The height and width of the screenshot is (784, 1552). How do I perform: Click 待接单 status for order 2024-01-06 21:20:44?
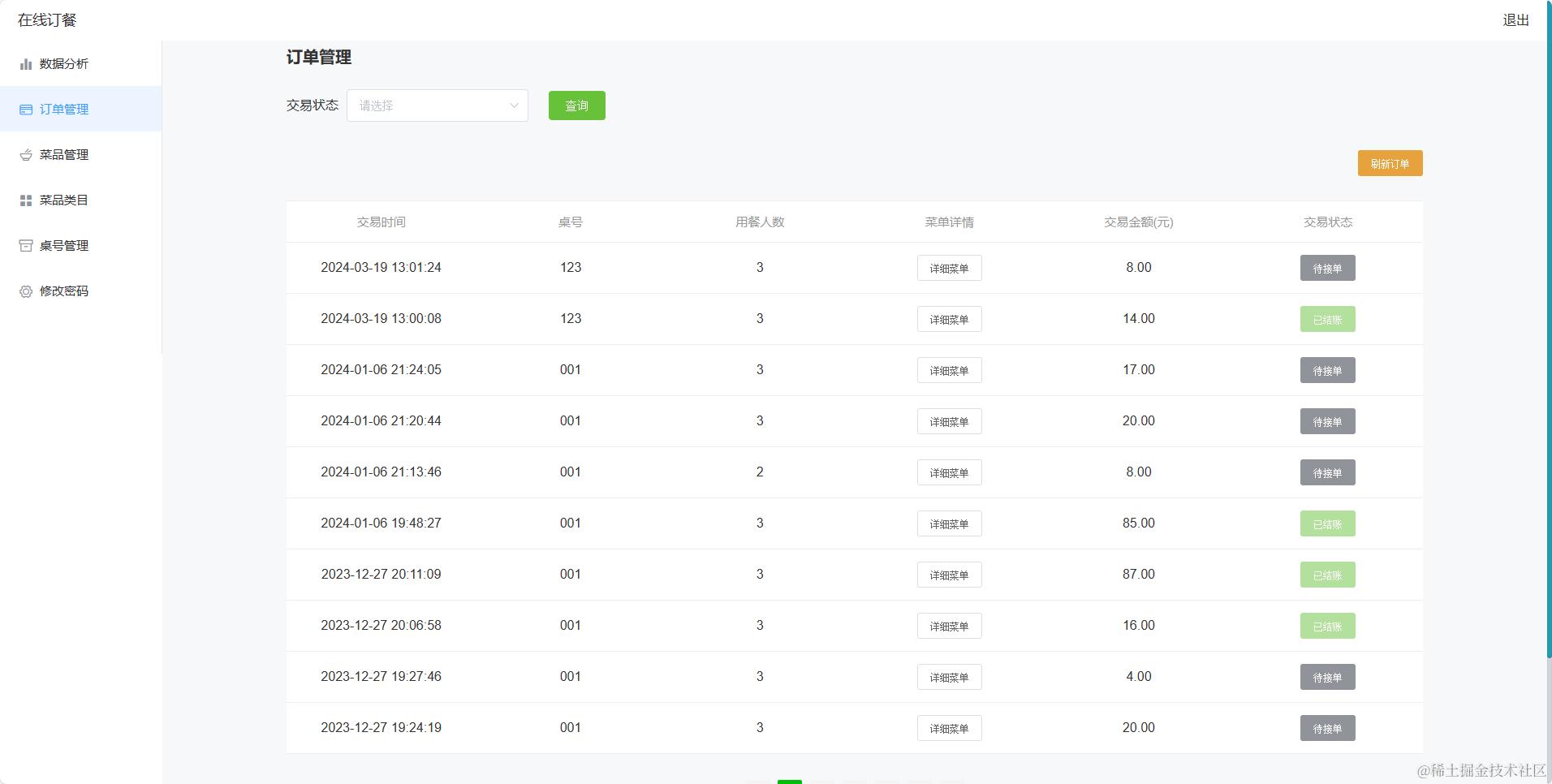(x=1327, y=421)
